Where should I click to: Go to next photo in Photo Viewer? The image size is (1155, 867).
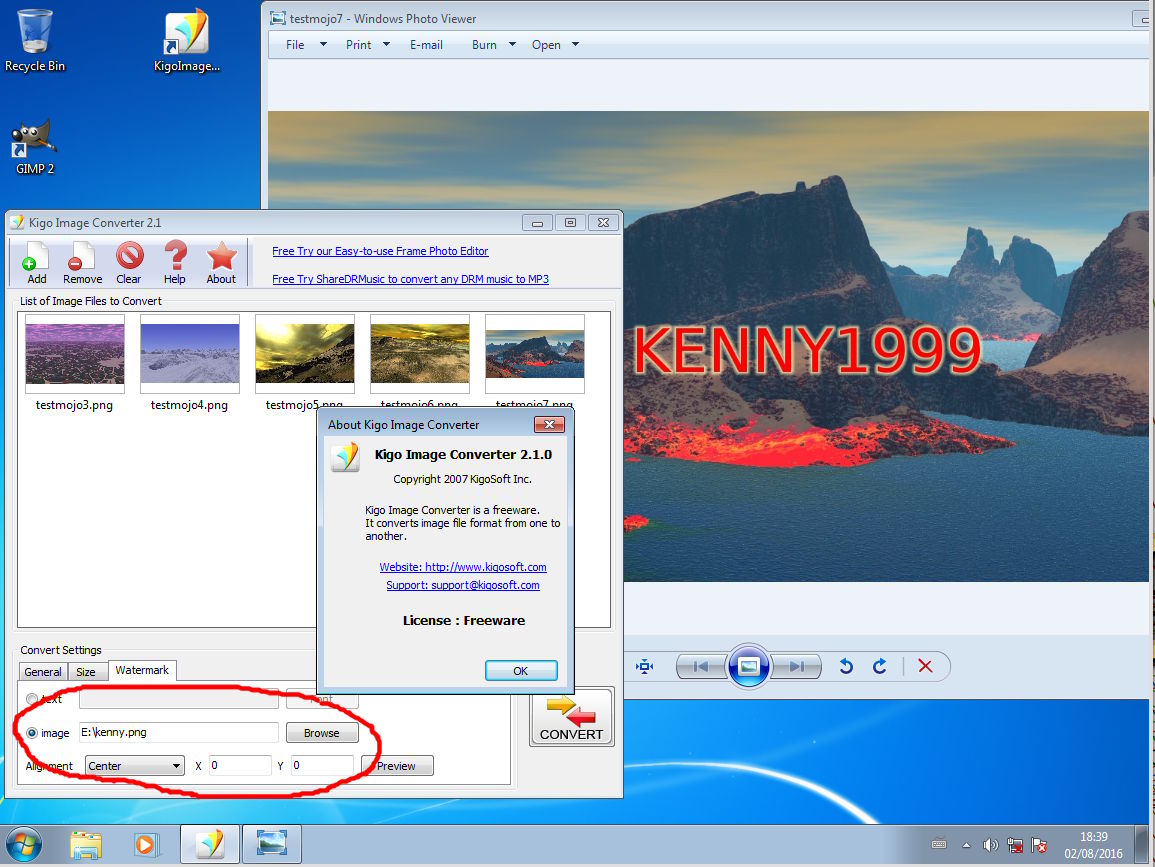pos(796,667)
